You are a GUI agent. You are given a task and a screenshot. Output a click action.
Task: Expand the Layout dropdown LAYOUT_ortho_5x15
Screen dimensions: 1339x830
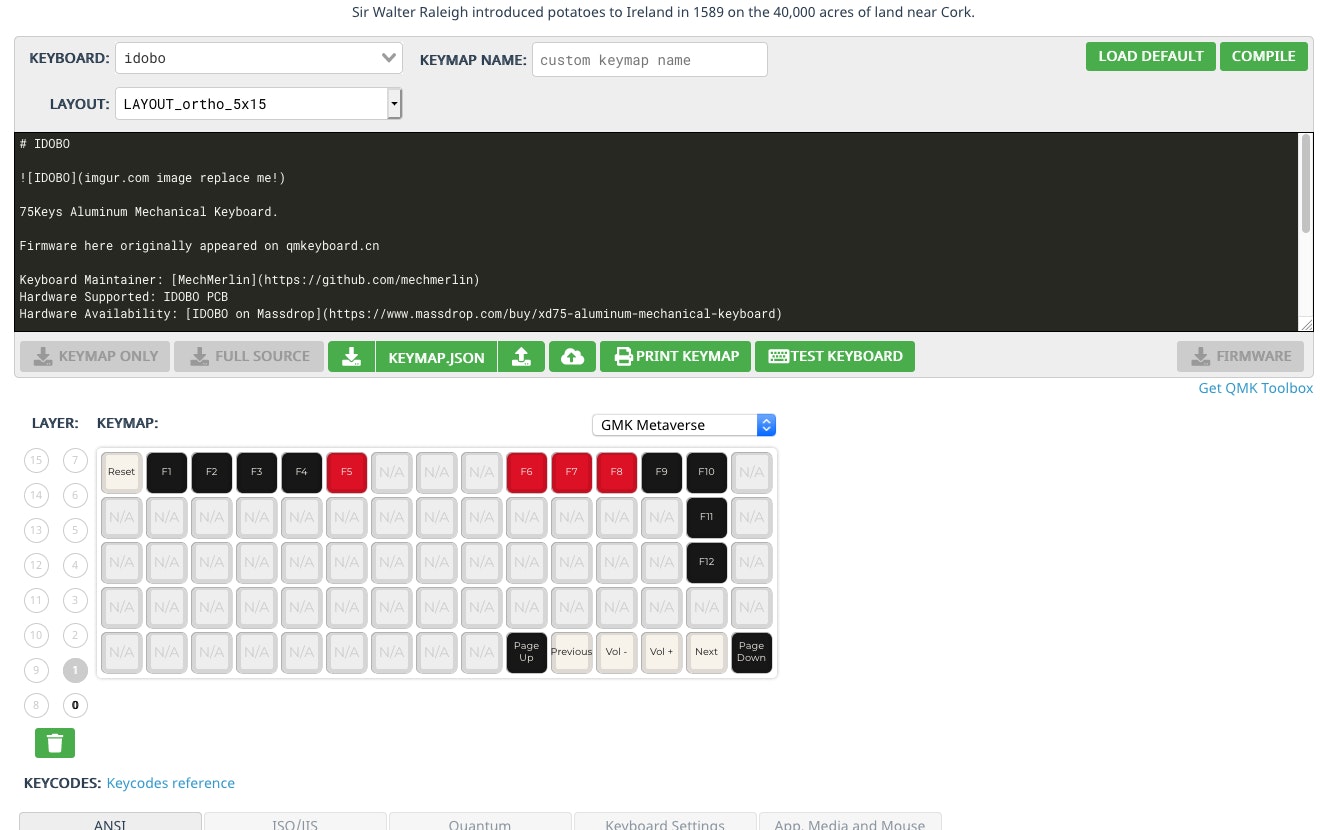pyautogui.click(x=258, y=104)
